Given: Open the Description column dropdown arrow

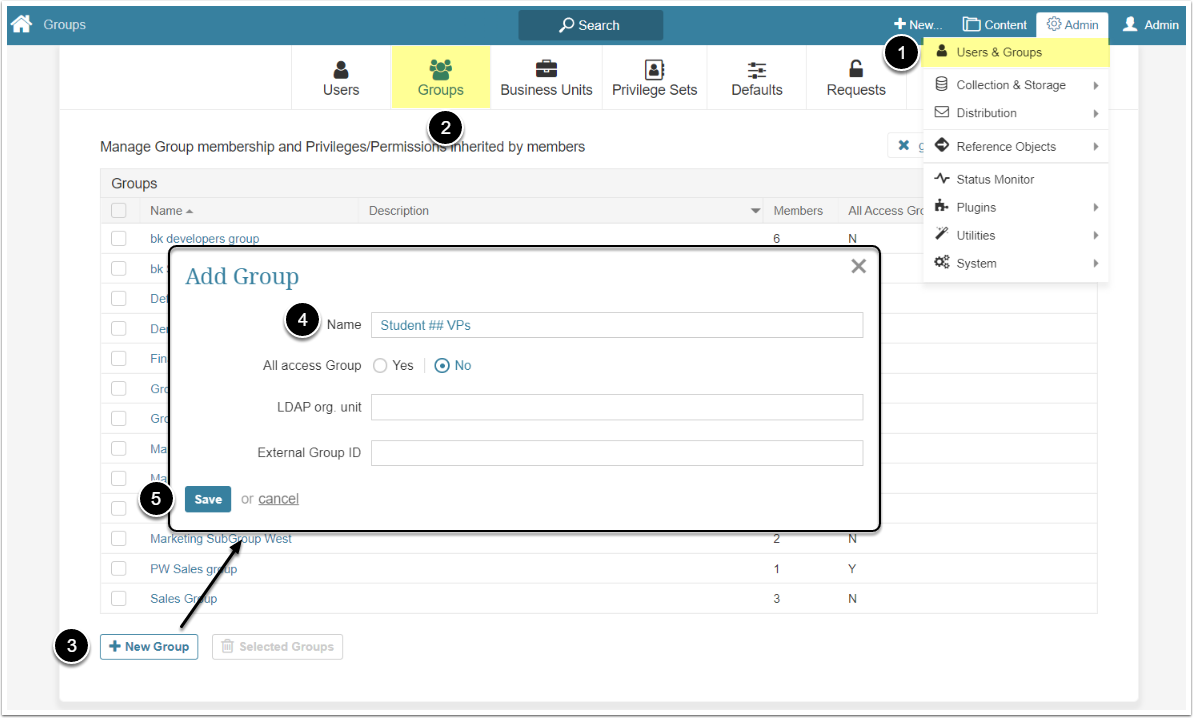Looking at the screenshot, I should click(x=756, y=211).
